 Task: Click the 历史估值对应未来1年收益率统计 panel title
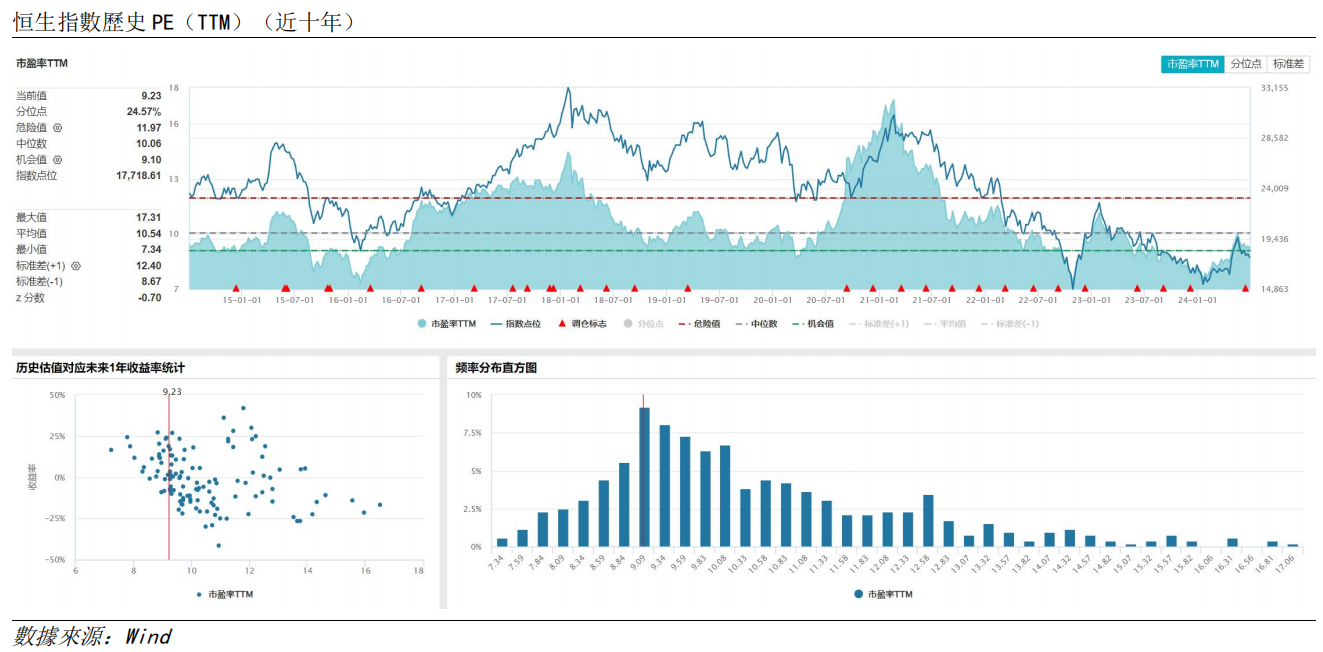[100, 369]
